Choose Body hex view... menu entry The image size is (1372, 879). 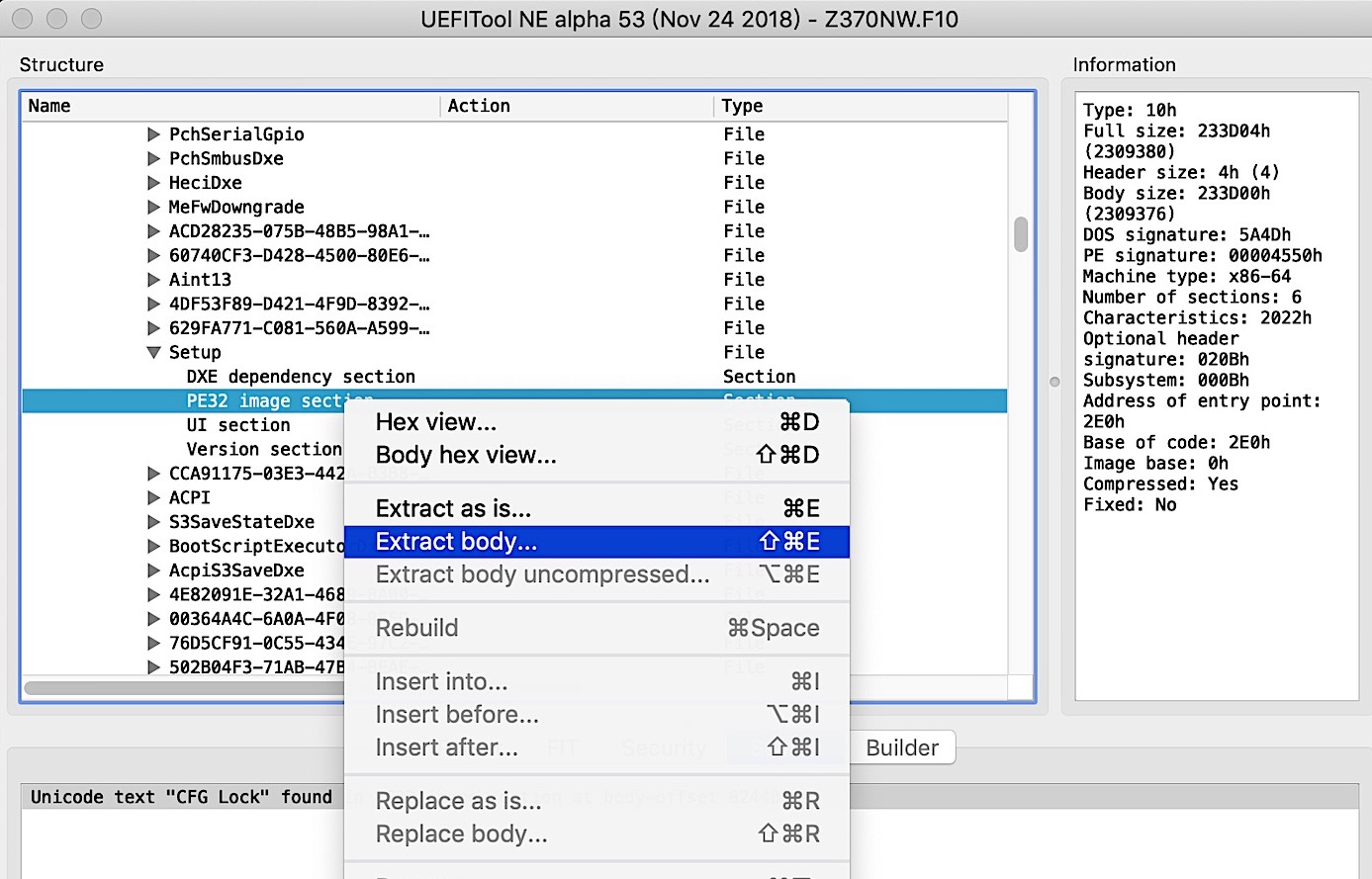[x=596, y=455]
